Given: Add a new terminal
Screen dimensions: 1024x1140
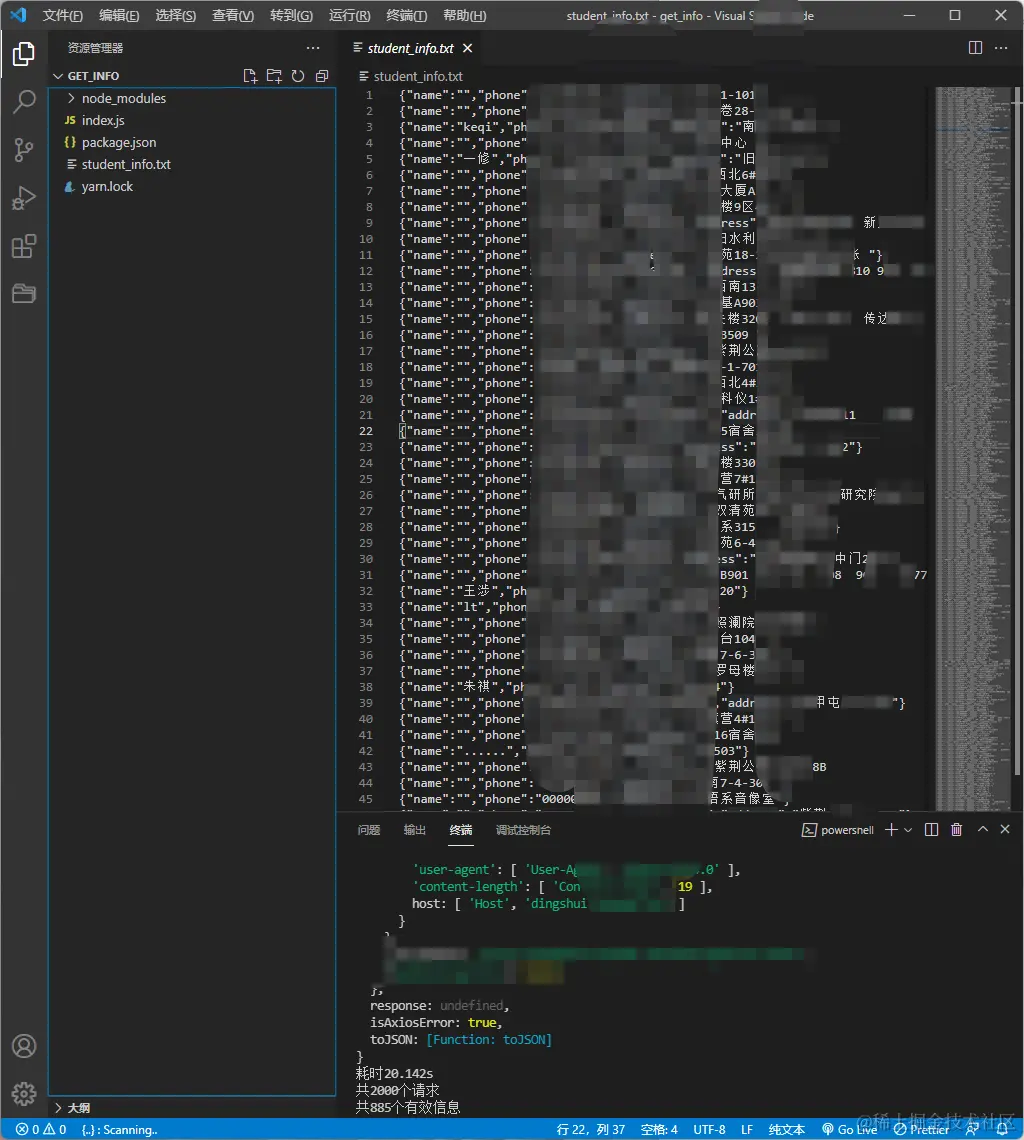Looking at the screenshot, I should [x=891, y=830].
